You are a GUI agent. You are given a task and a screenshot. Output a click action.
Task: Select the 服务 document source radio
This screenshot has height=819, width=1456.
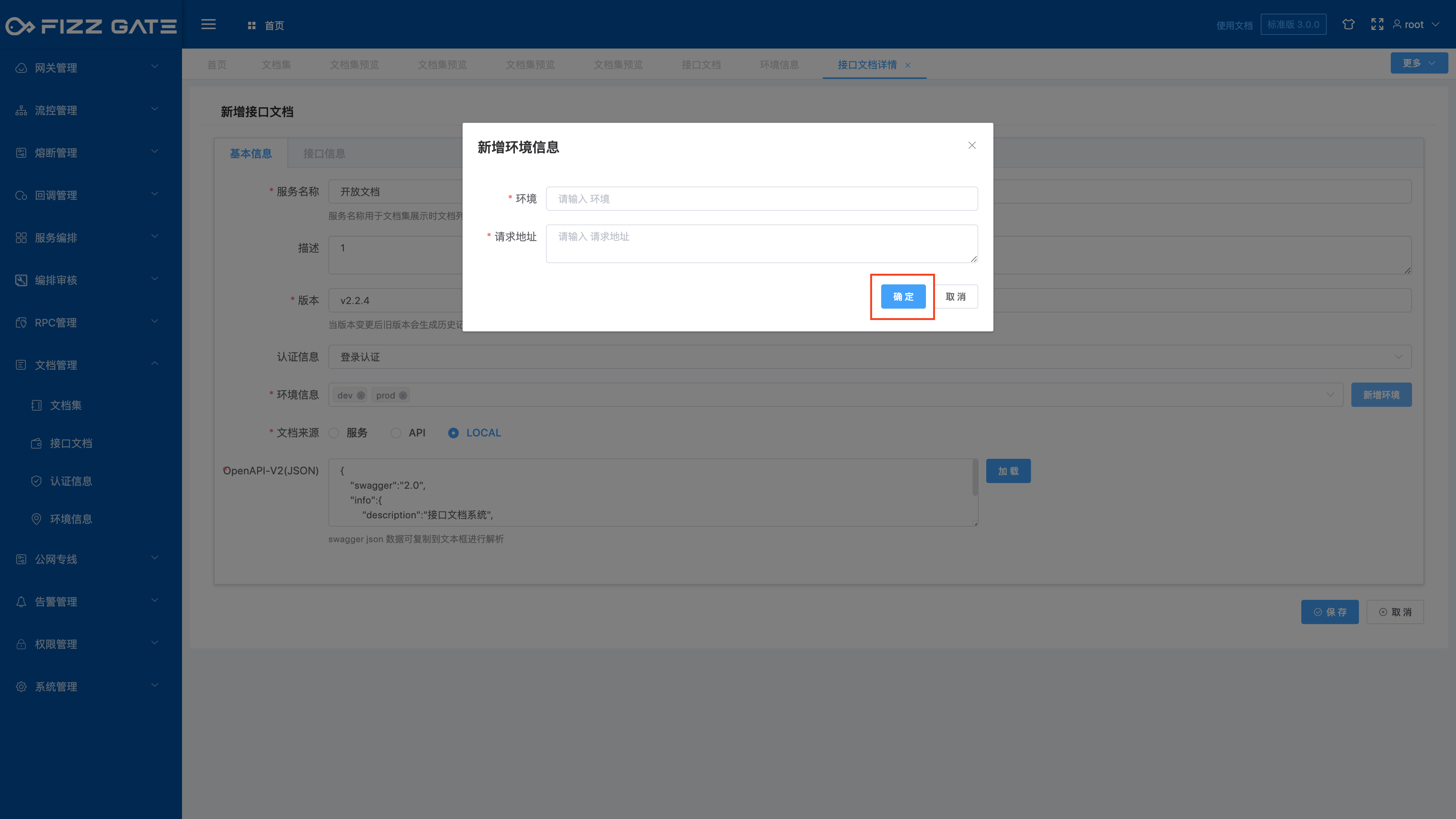click(334, 433)
